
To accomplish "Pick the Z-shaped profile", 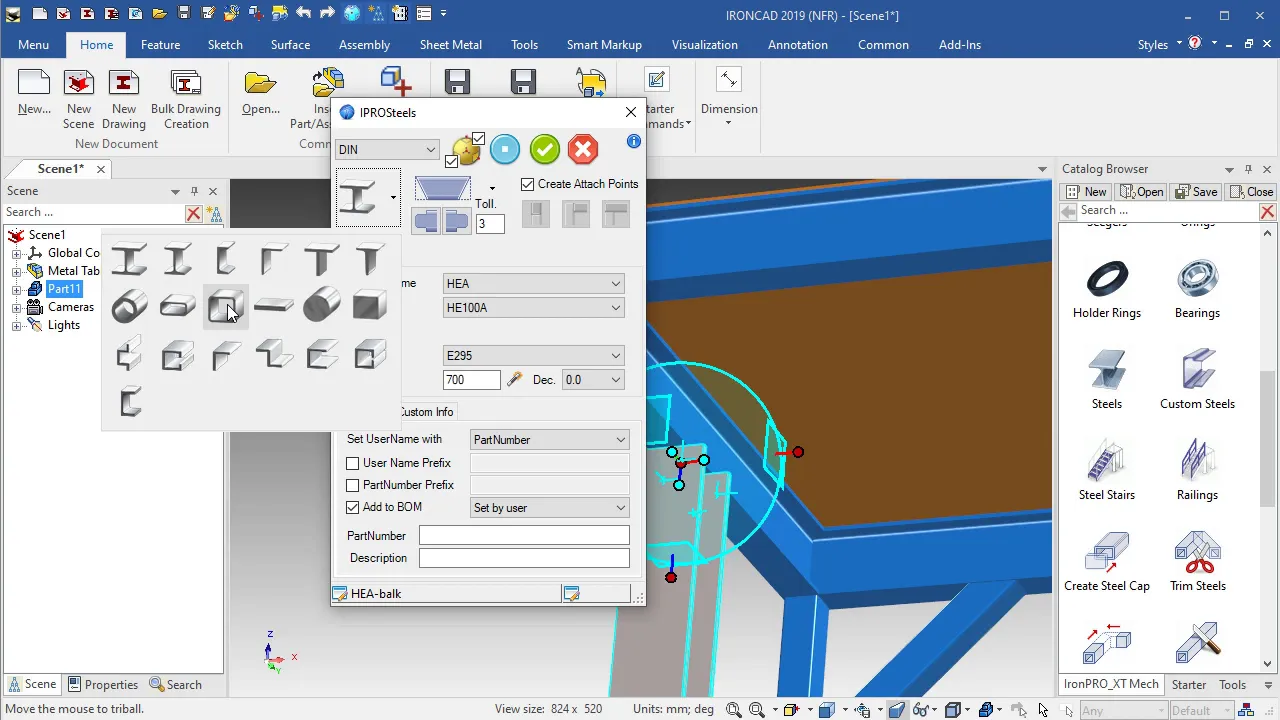I will tap(273, 354).
